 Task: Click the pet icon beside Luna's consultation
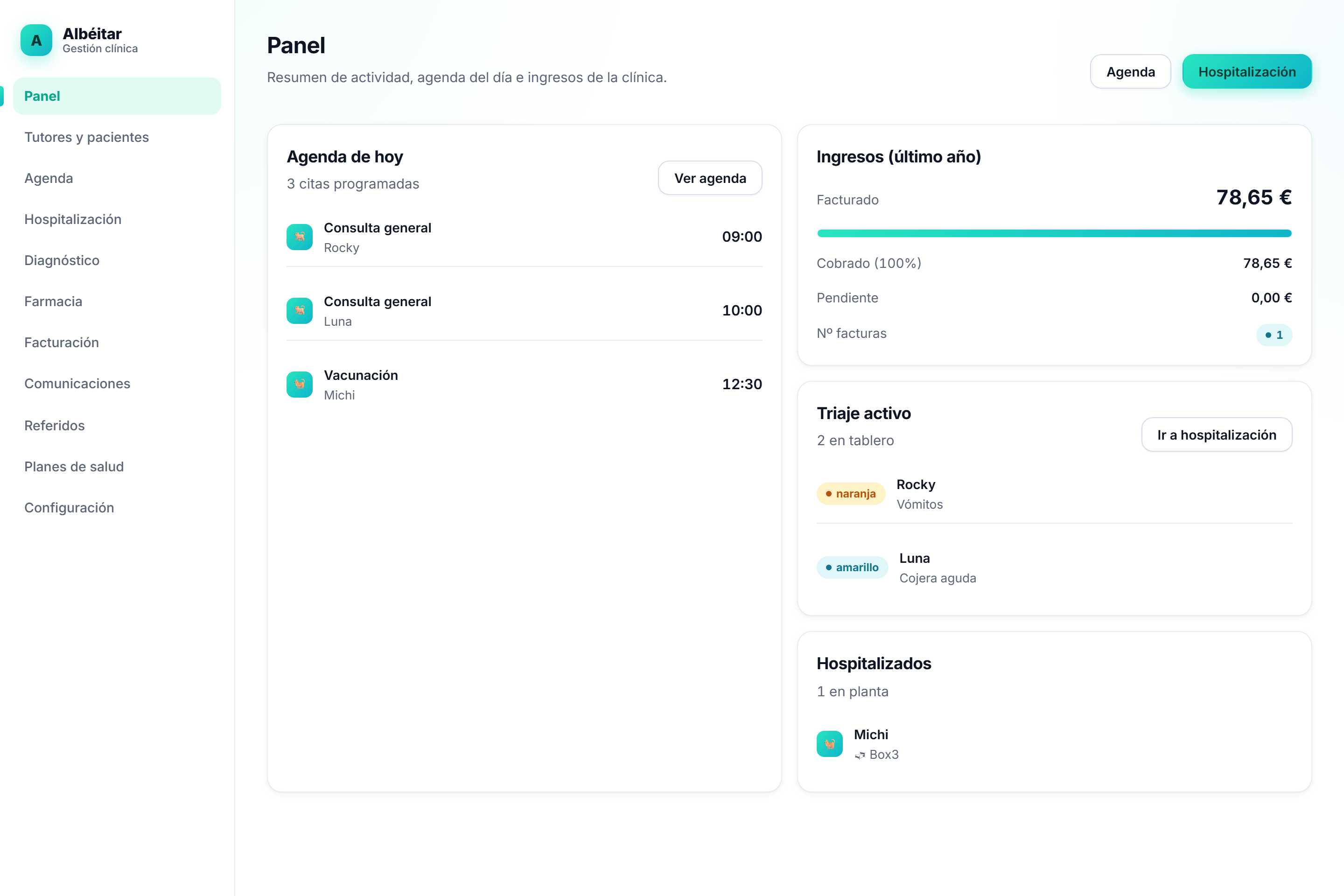point(300,311)
